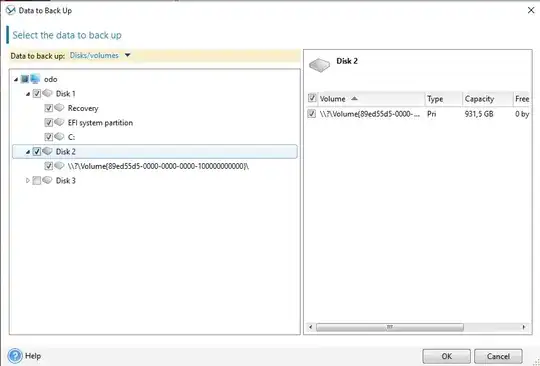This screenshot has height=366, width=540.
Task: Select the C: label in tree
Action: coord(71,137)
